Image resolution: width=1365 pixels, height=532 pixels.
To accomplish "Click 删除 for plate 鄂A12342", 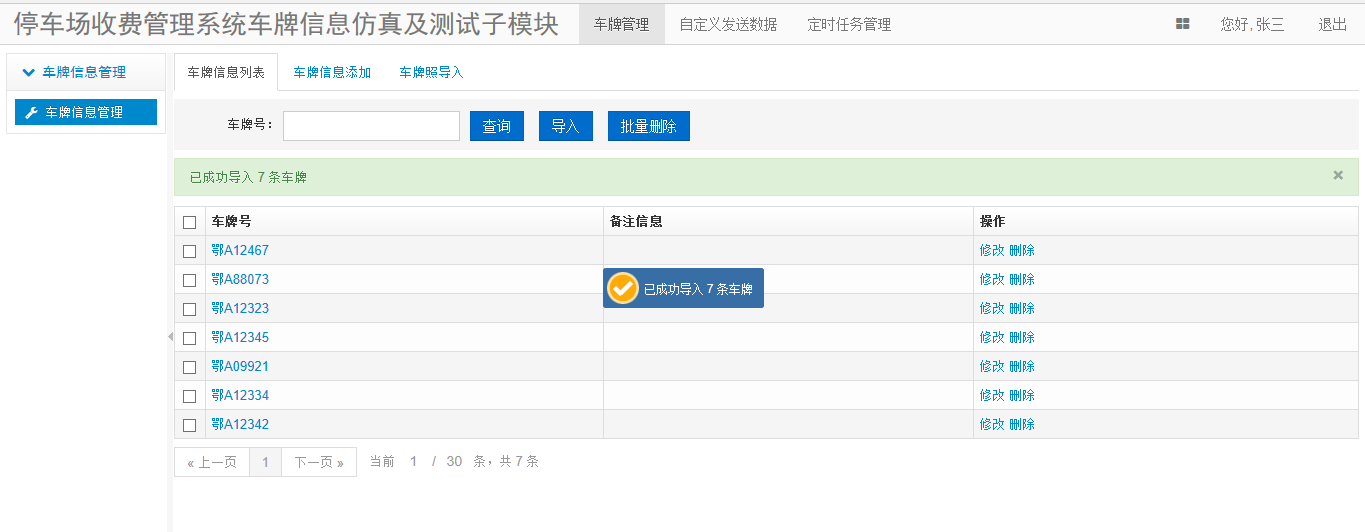I will [x=1022, y=424].
